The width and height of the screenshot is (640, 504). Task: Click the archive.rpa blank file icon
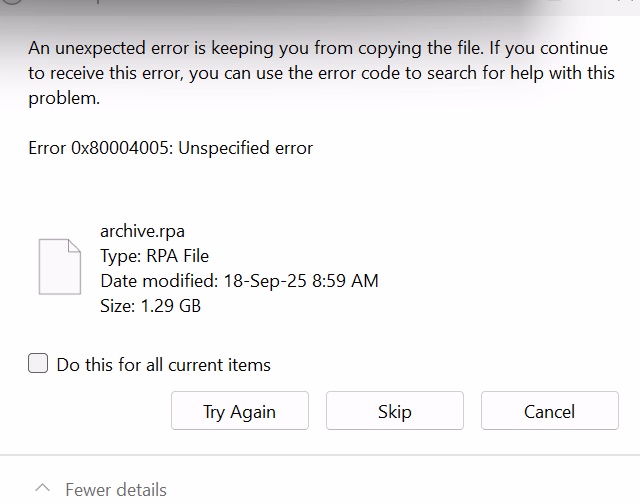click(59, 266)
